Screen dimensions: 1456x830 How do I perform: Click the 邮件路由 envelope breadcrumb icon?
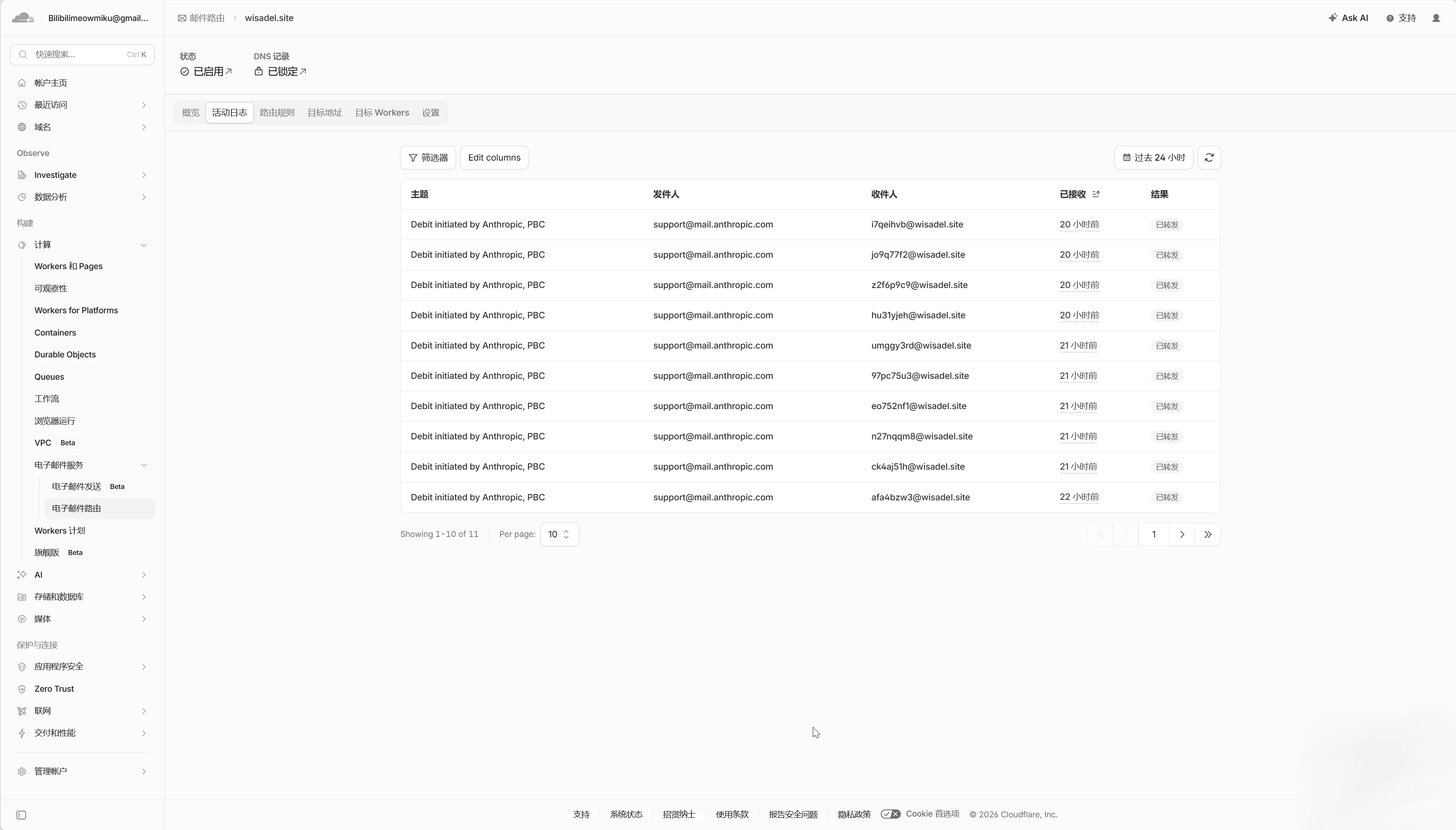pyautogui.click(x=182, y=18)
